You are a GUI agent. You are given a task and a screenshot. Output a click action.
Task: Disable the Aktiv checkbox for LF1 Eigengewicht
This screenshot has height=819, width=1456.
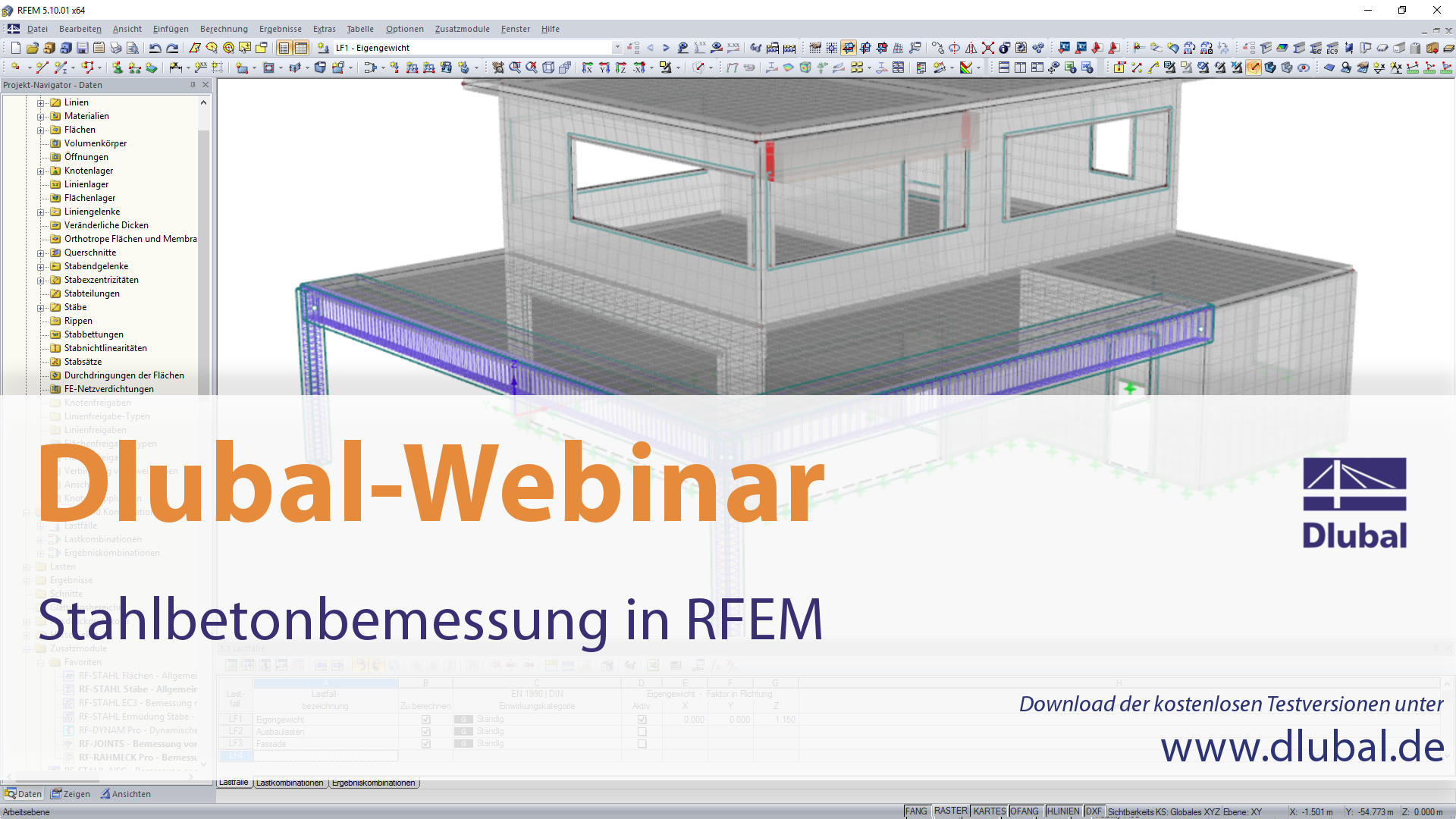(641, 719)
